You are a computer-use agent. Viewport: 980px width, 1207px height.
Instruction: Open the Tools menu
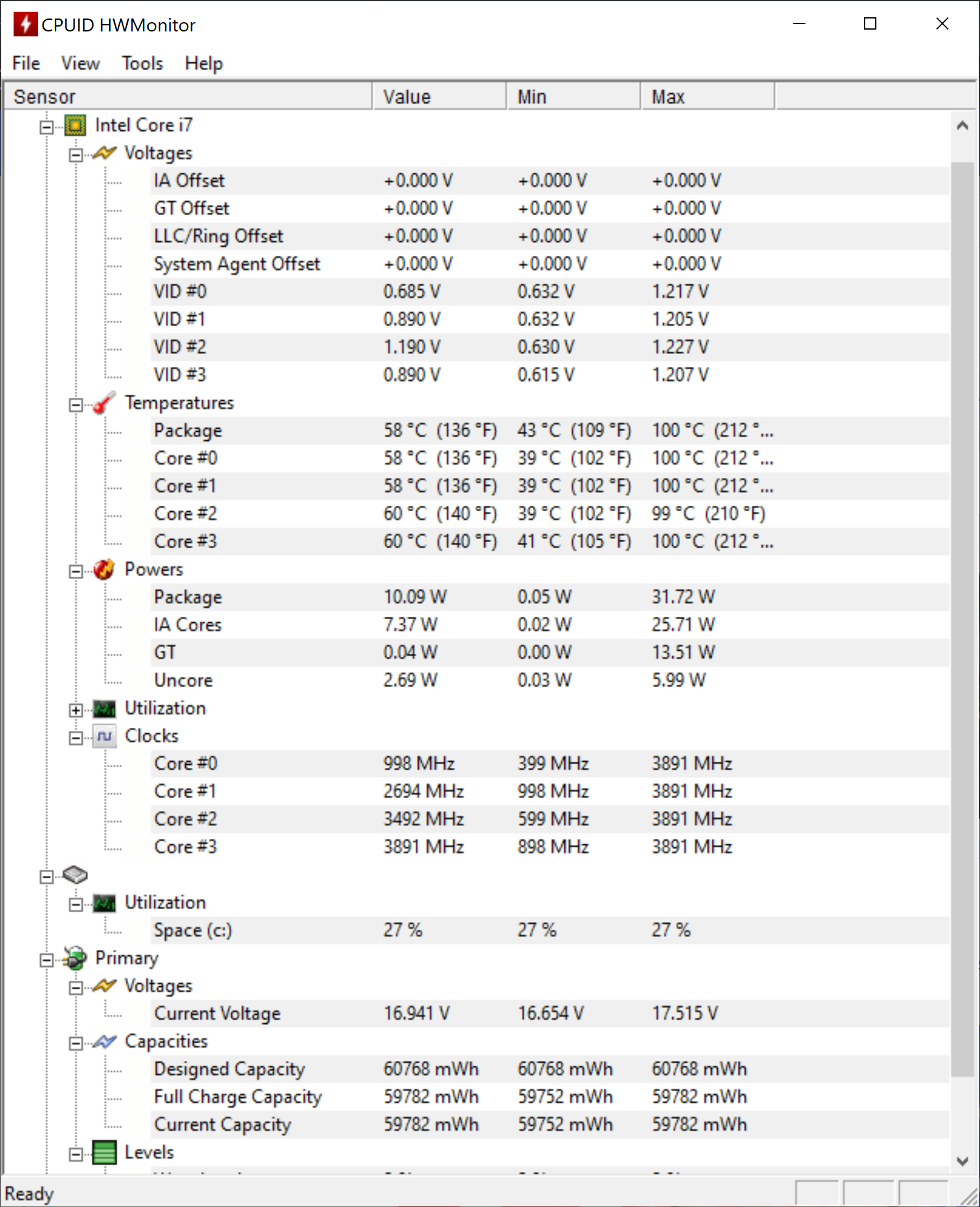(x=142, y=63)
